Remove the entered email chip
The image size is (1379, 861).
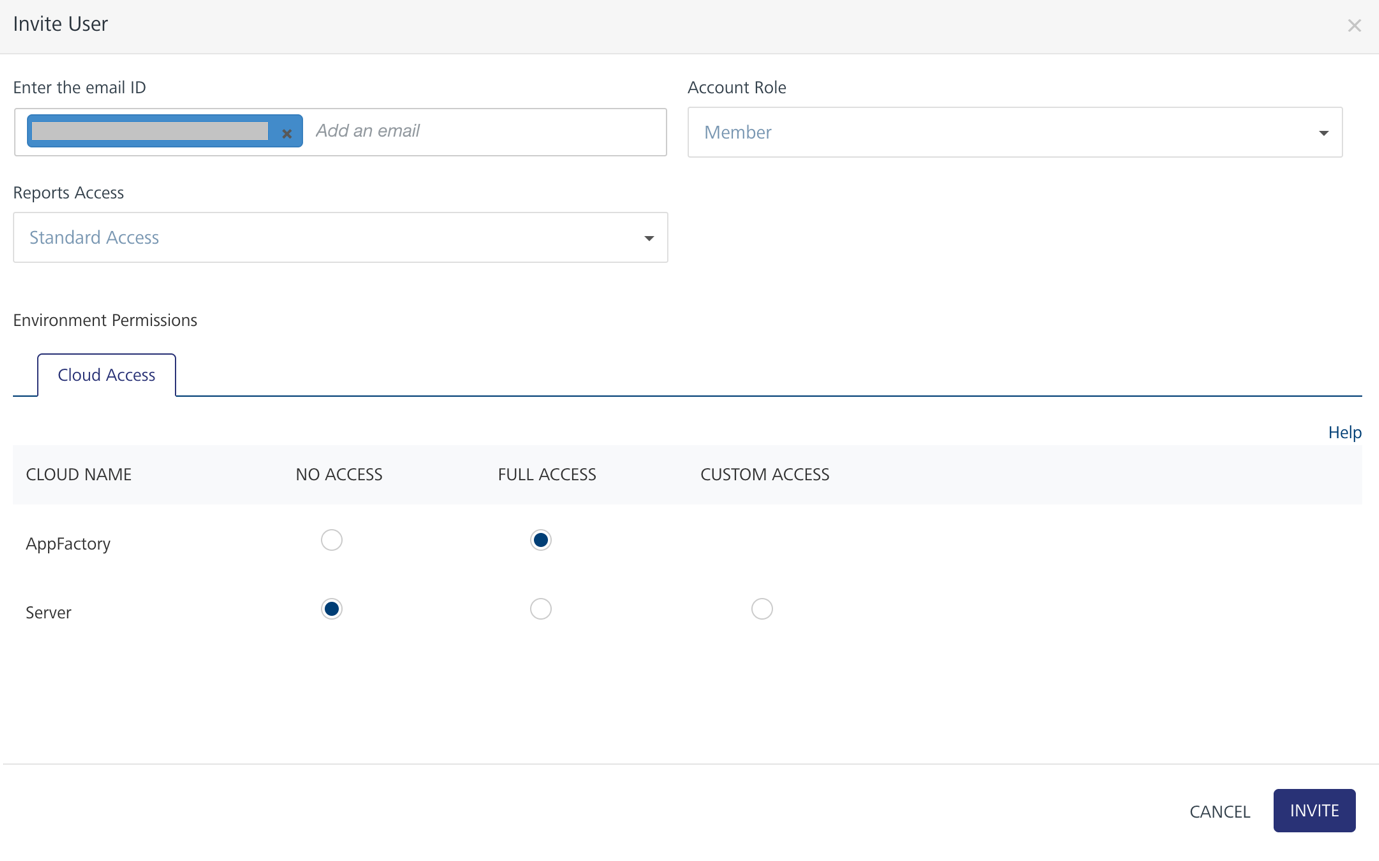click(287, 133)
